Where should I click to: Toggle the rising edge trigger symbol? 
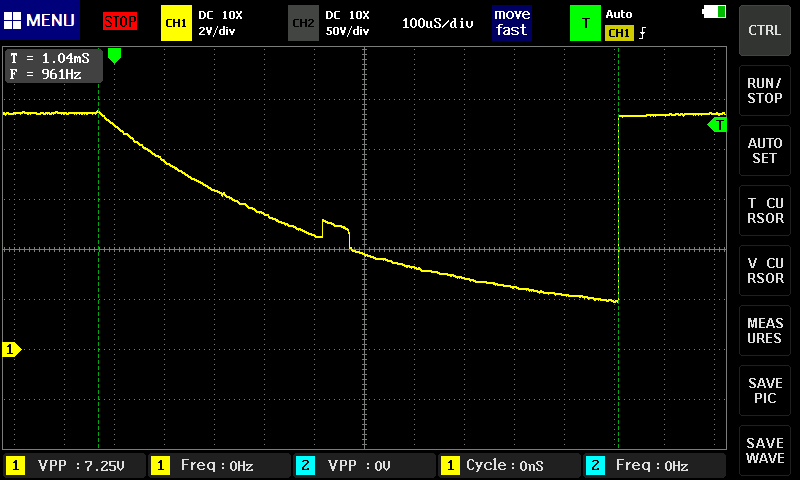point(642,33)
